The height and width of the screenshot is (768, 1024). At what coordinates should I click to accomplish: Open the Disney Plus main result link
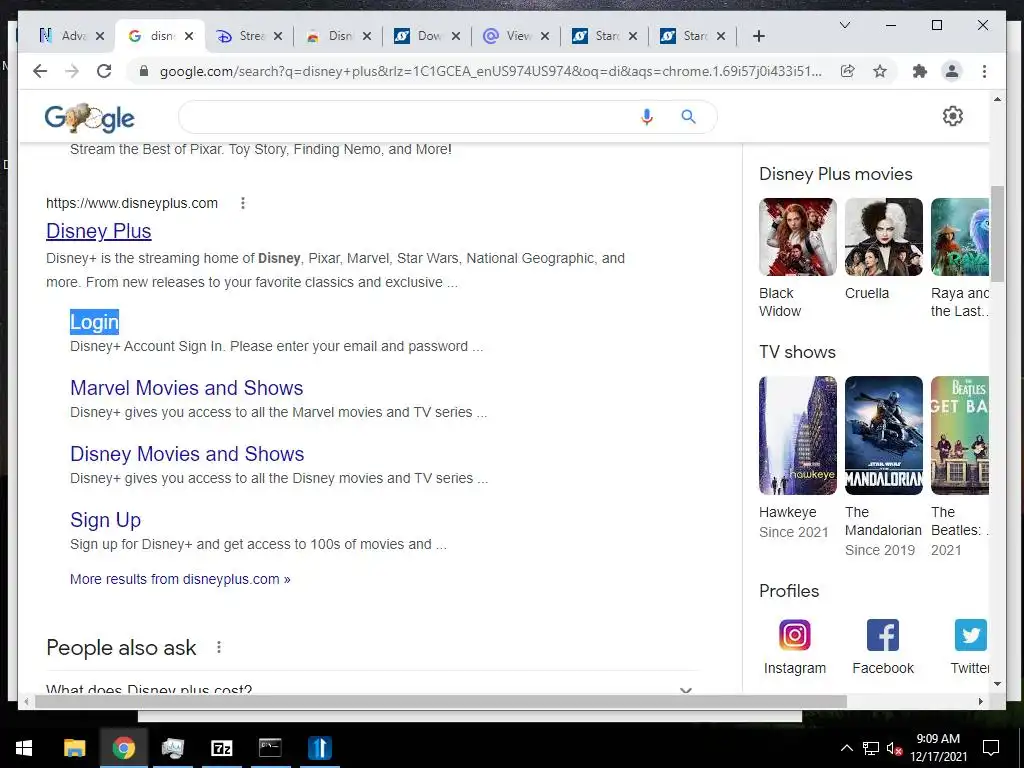(99, 231)
